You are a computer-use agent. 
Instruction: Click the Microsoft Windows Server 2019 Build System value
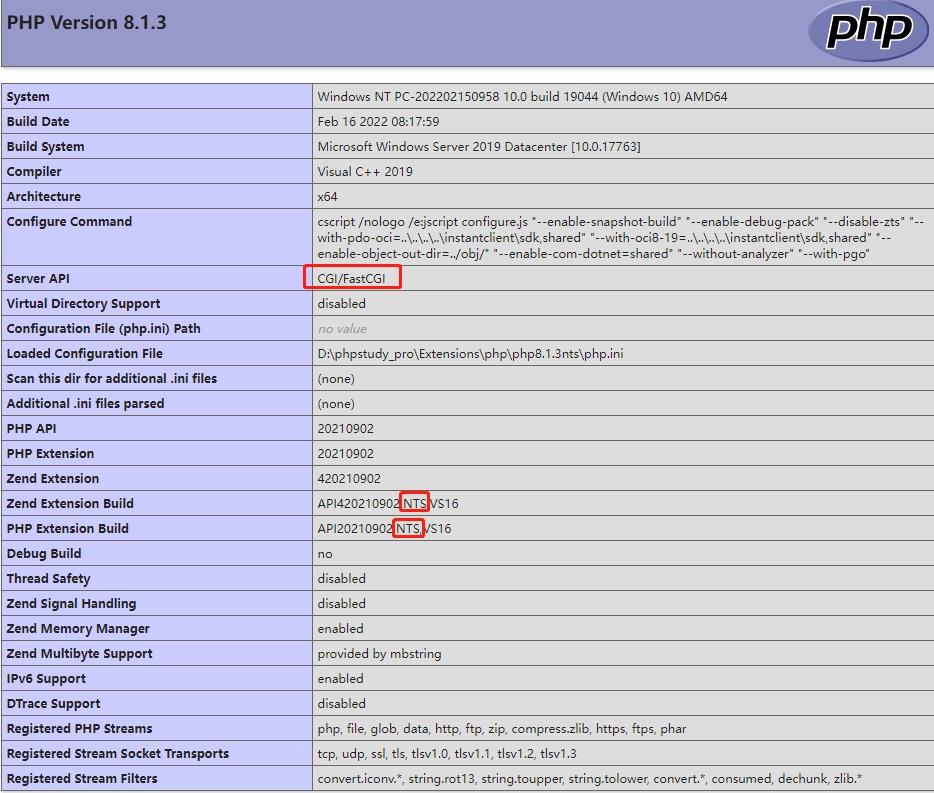479,146
